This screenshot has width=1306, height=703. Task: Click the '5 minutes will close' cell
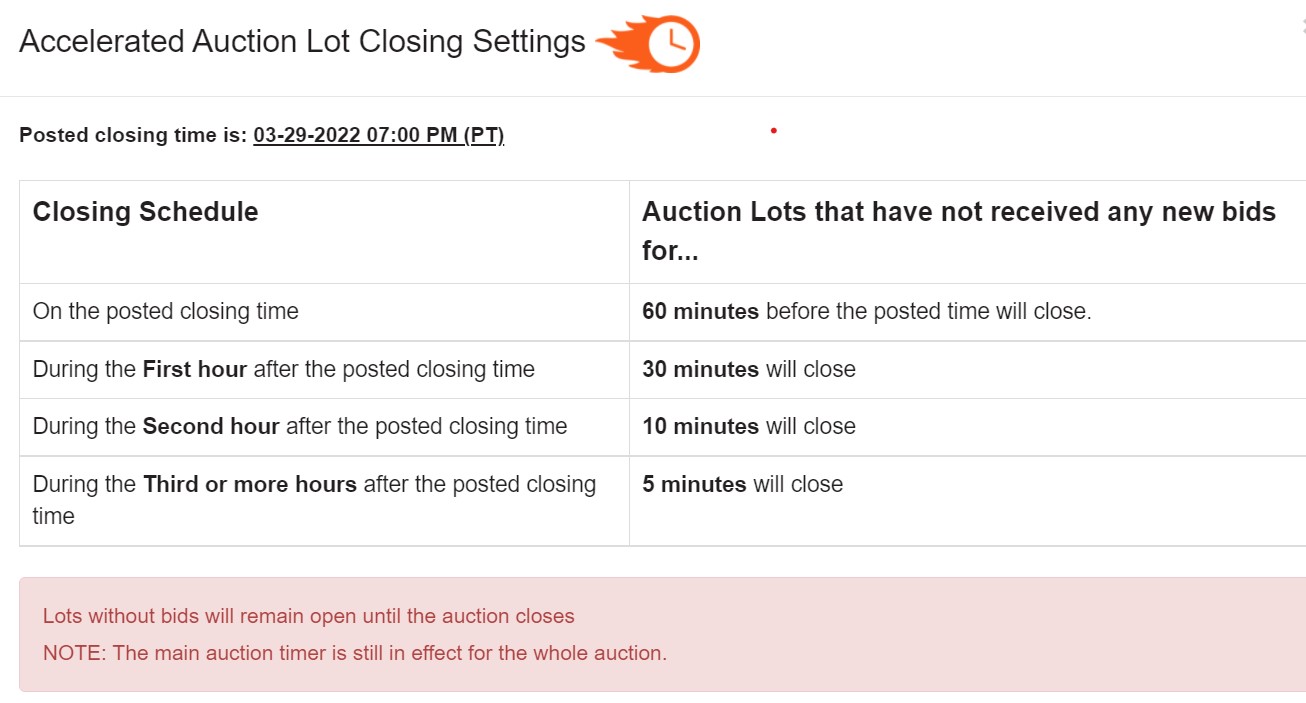point(967,501)
